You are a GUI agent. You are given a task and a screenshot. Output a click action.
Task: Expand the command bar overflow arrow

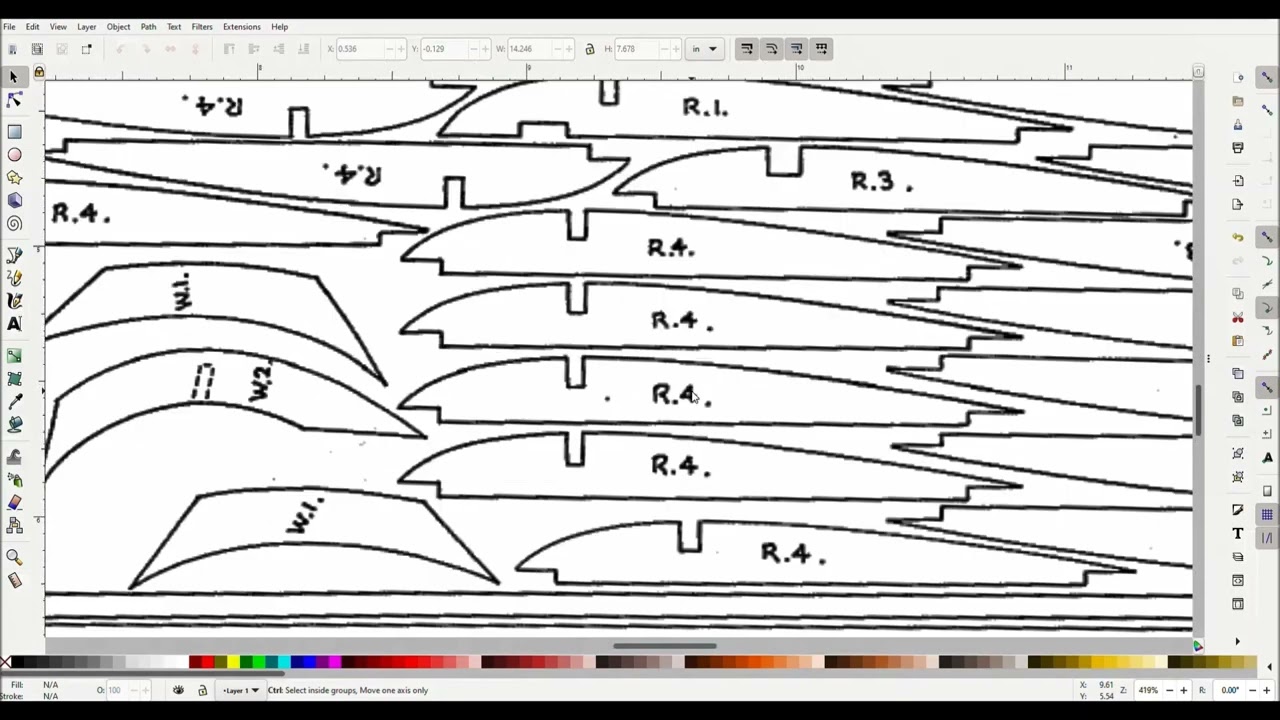1237,642
